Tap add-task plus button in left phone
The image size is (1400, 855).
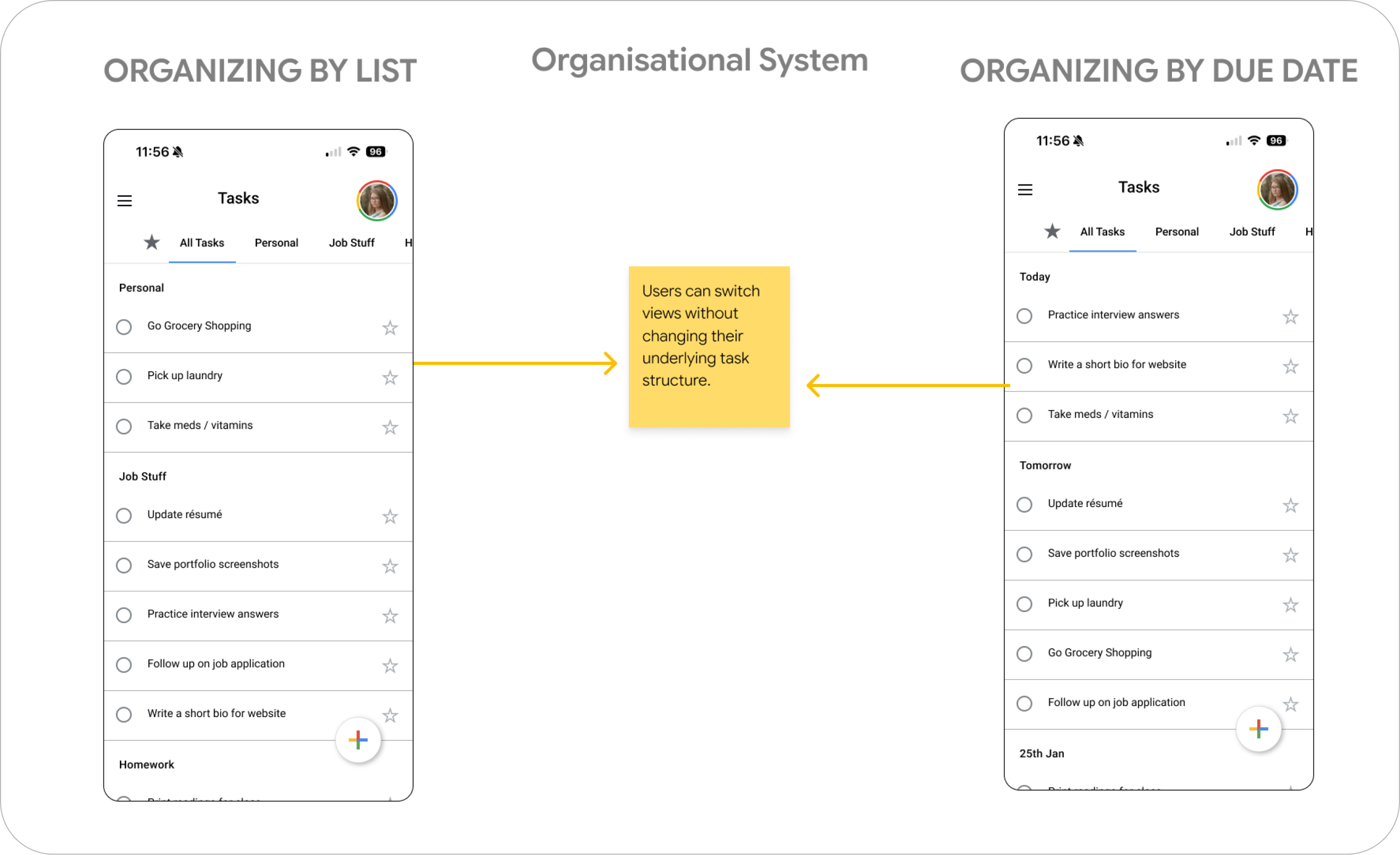tap(358, 740)
